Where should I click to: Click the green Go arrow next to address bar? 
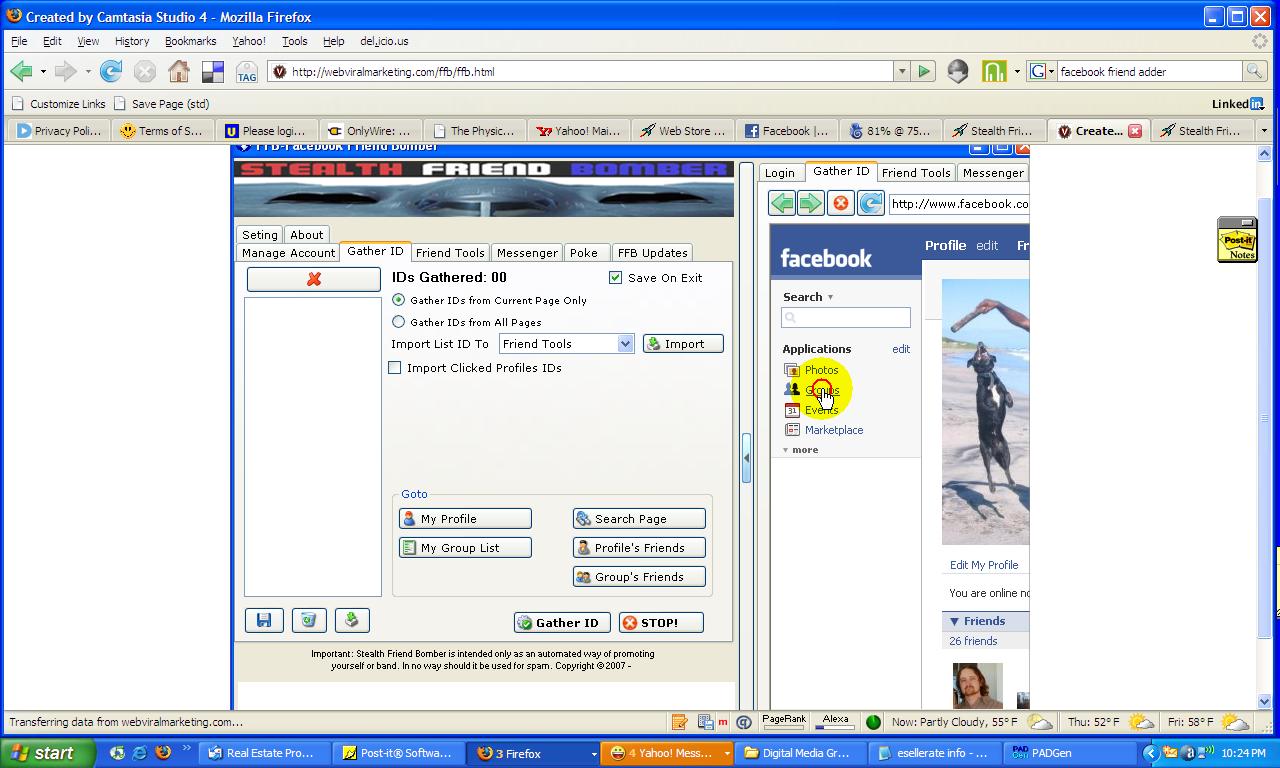click(x=924, y=71)
